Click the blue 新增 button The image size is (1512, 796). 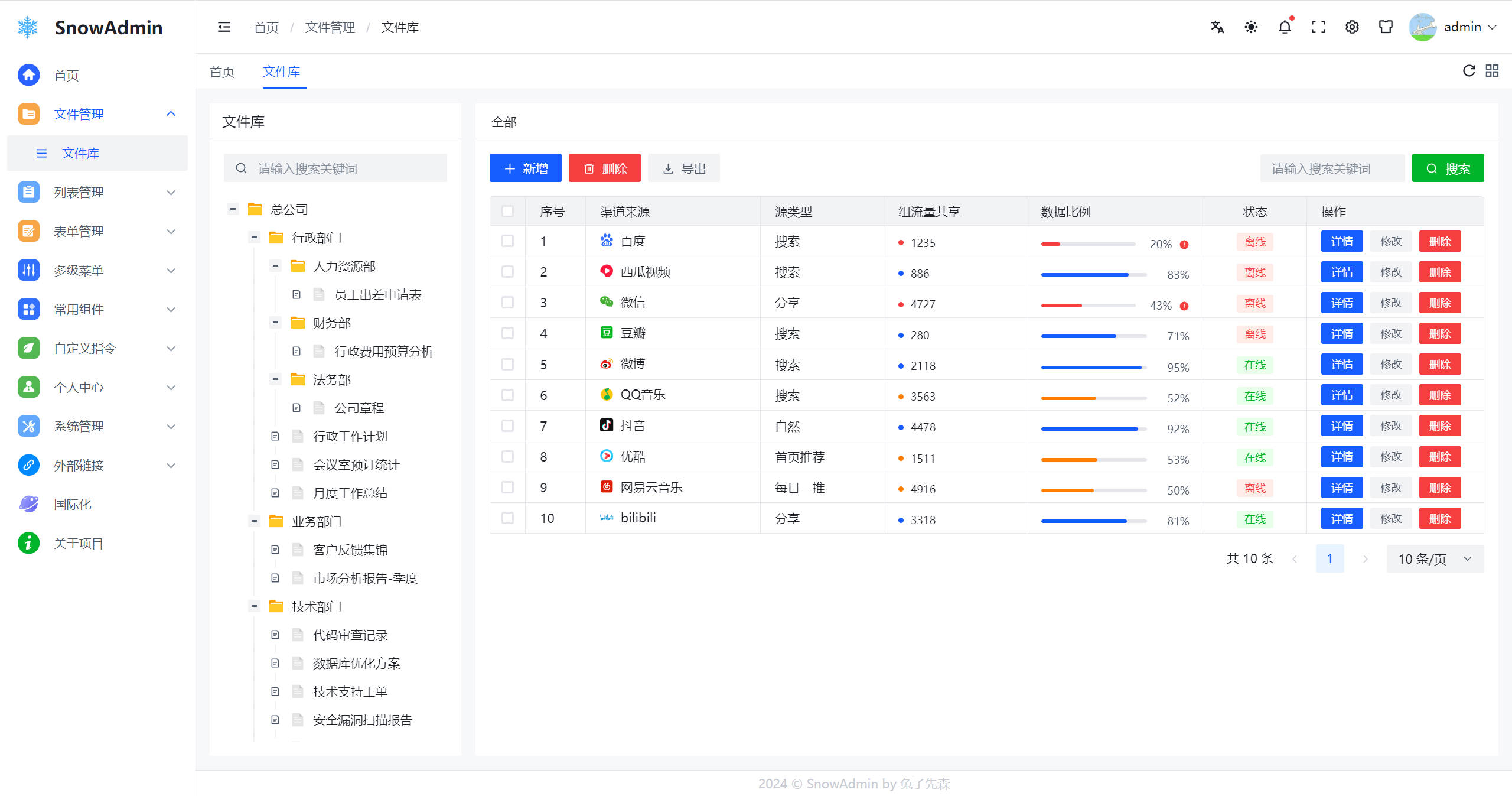(526, 168)
